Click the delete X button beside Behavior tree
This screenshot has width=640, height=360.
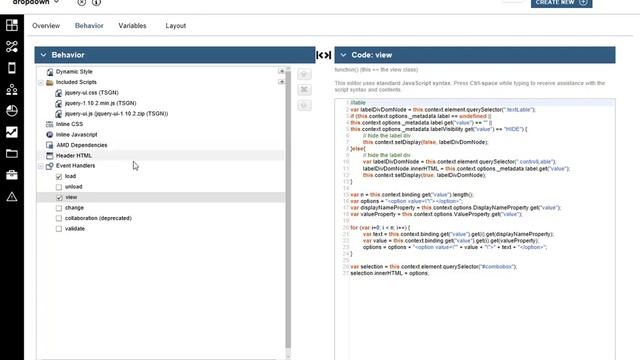304,90
